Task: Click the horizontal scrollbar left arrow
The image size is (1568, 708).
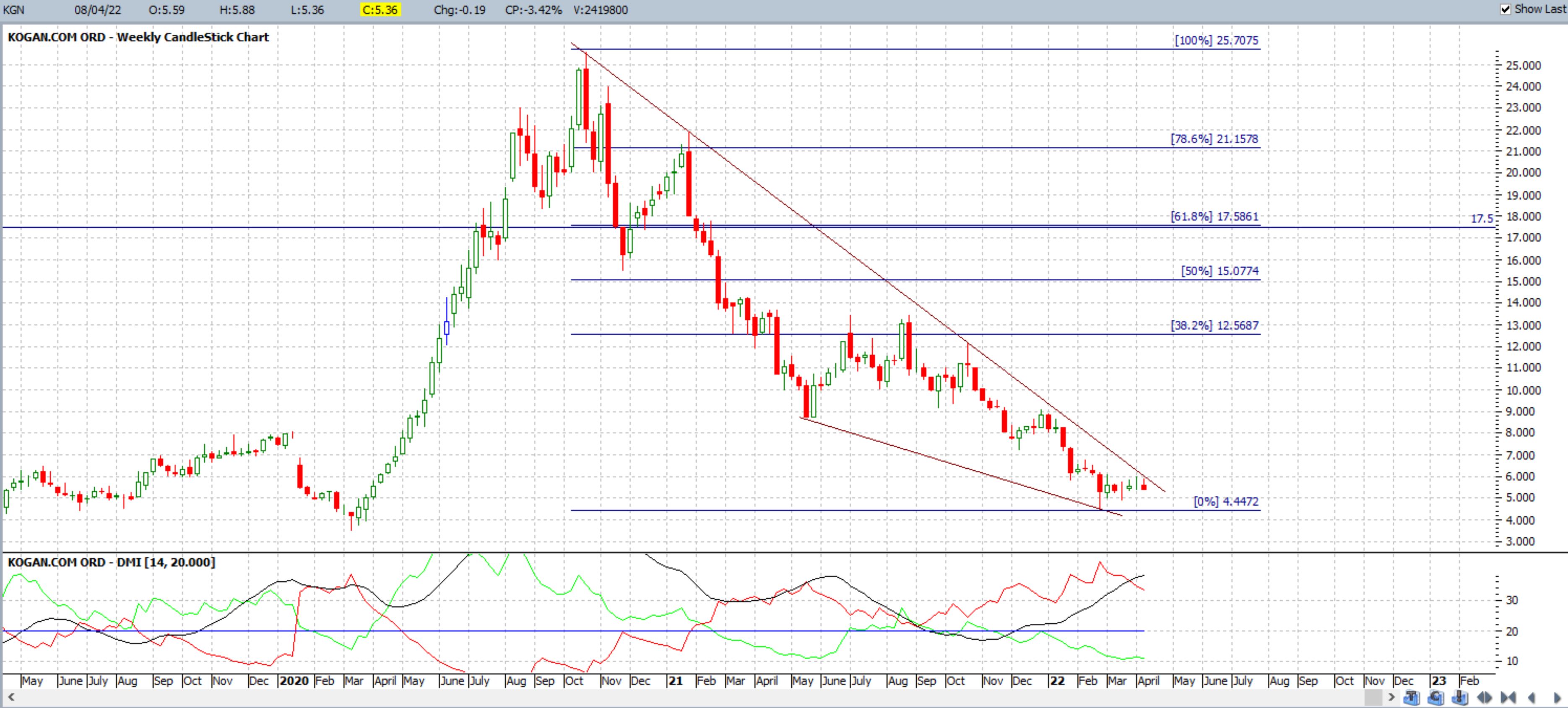Action: tap(10, 697)
